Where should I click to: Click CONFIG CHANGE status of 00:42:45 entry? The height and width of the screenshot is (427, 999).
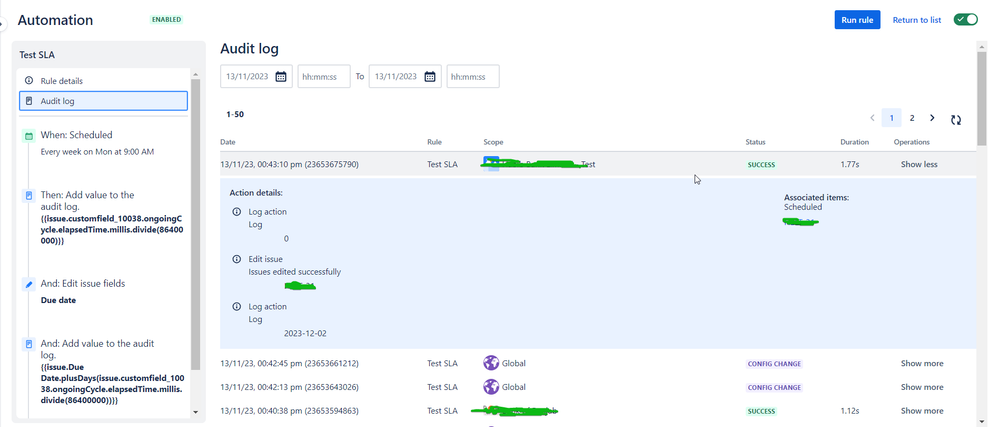774,364
